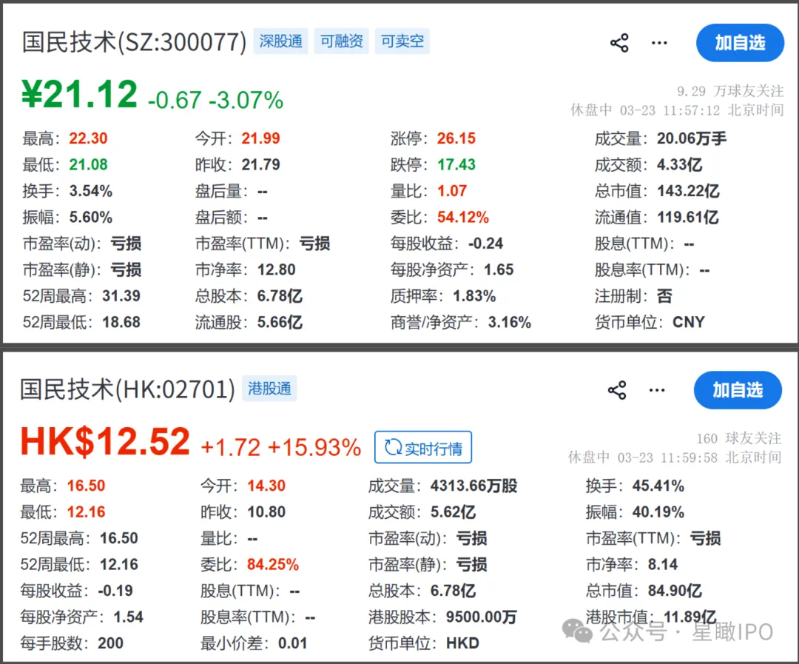Click the 9.29 万球友关注 follower count
This screenshot has width=799, height=664.
tap(730, 91)
